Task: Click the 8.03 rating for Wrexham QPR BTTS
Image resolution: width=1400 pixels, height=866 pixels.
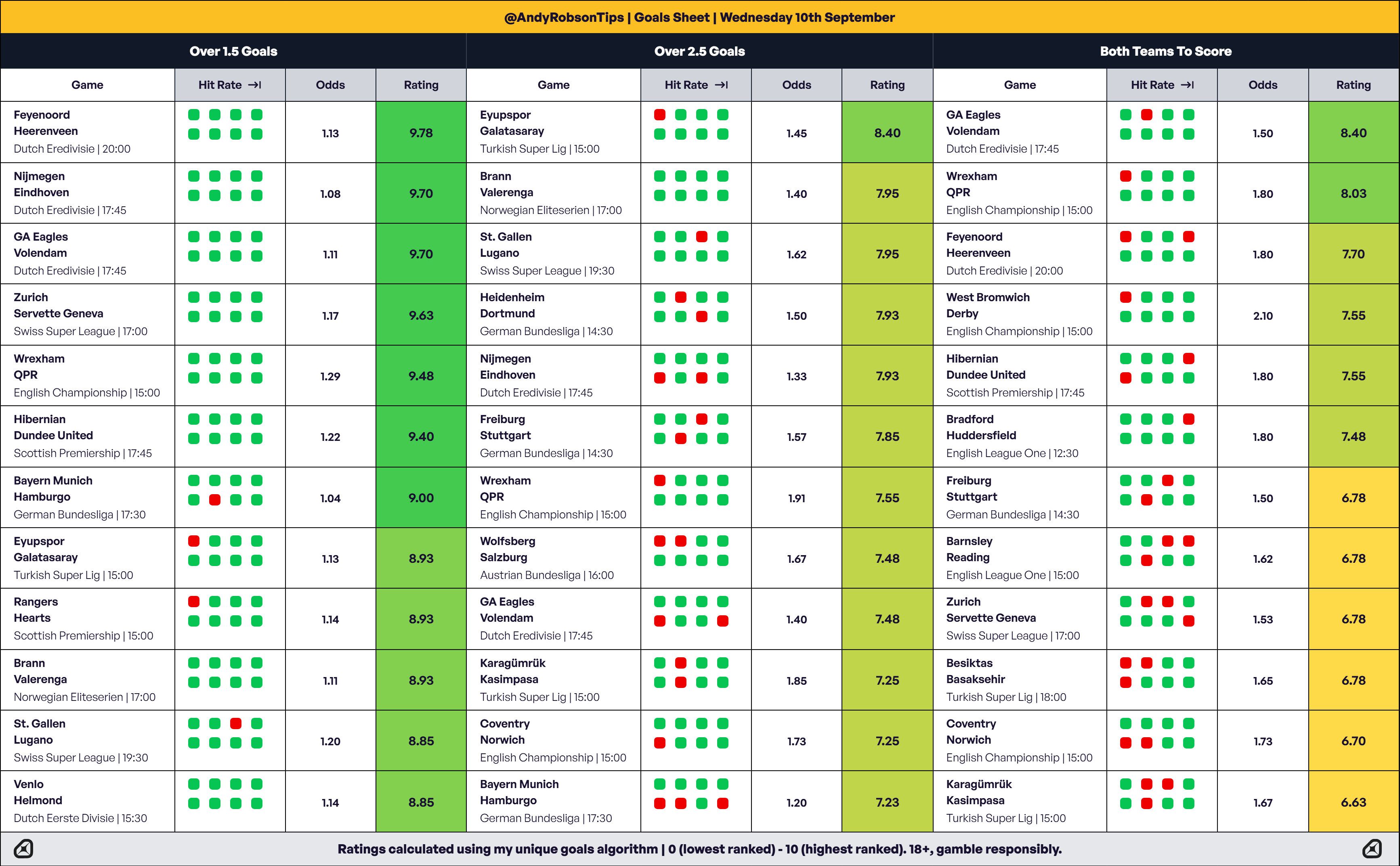Action: pos(1354,193)
